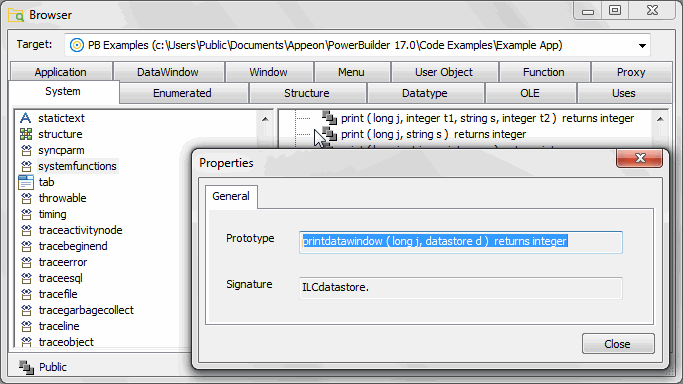Select systemfunctions in the object list
Viewport: 683px width, 384px height.
(x=78, y=166)
